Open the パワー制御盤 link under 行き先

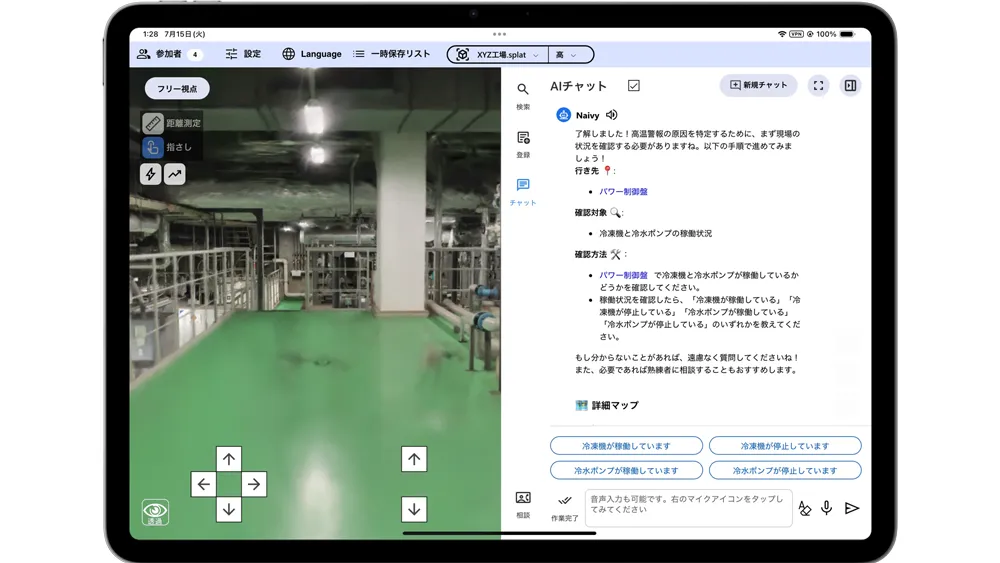pos(623,191)
